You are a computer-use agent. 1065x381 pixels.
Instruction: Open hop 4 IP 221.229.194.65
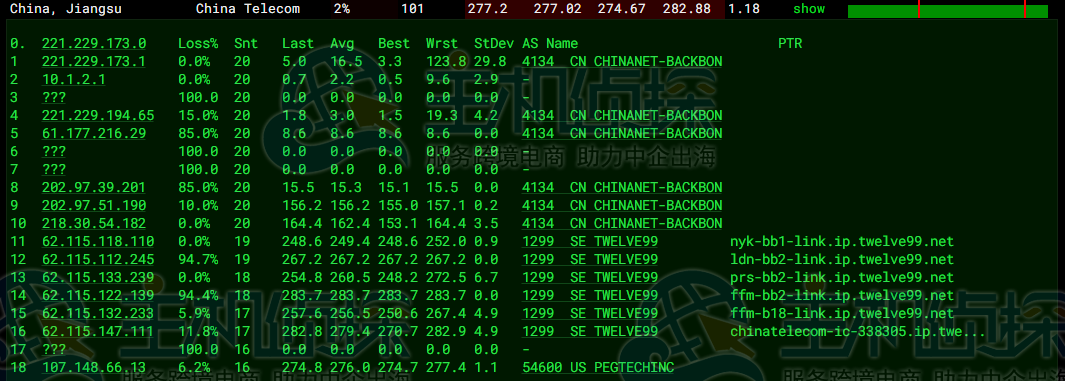tap(98, 115)
